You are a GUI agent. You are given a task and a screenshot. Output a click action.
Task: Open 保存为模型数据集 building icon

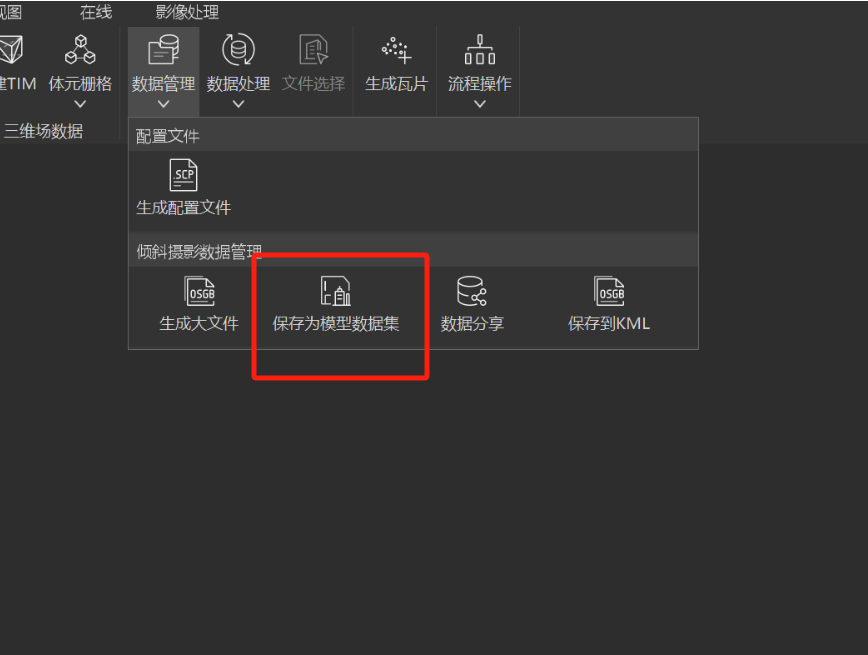click(335, 291)
